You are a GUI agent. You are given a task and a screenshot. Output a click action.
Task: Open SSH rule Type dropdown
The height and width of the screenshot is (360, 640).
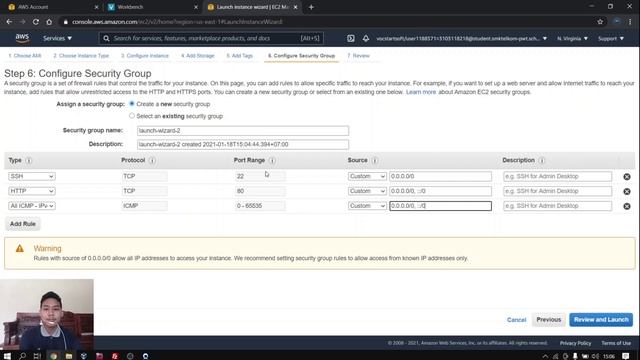point(32,176)
